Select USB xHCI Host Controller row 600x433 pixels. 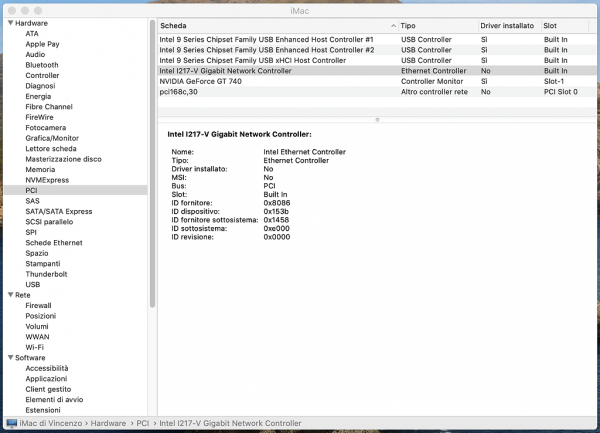tap(252, 60)
